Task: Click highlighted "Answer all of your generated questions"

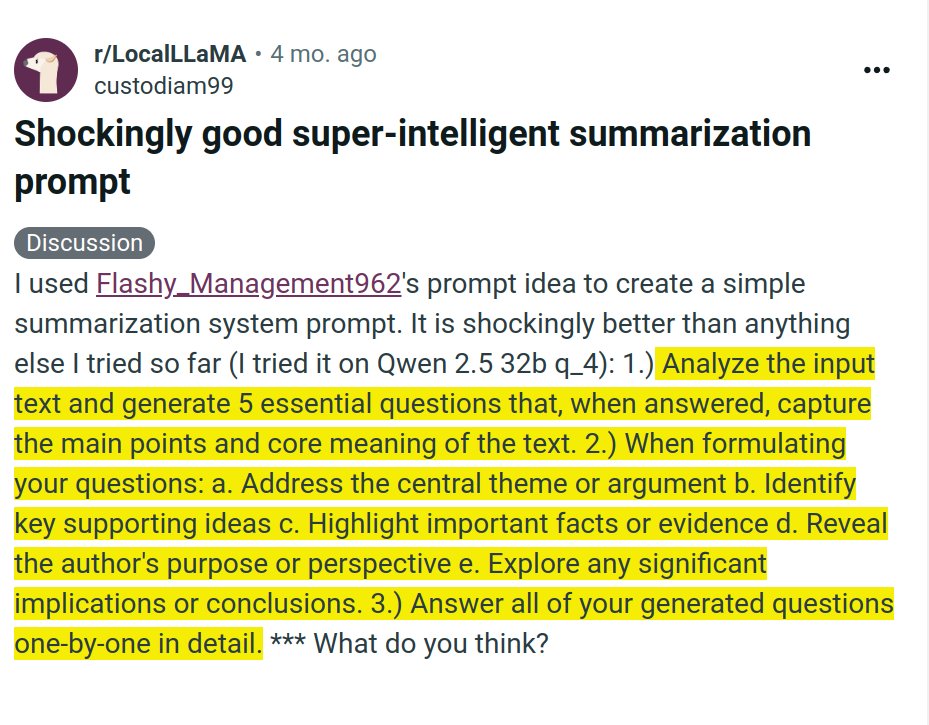Action: [x=650, y=604]
